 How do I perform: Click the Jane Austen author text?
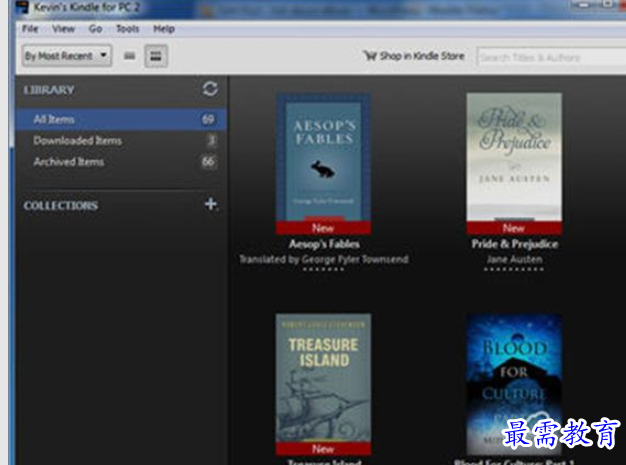pos(515,259)
